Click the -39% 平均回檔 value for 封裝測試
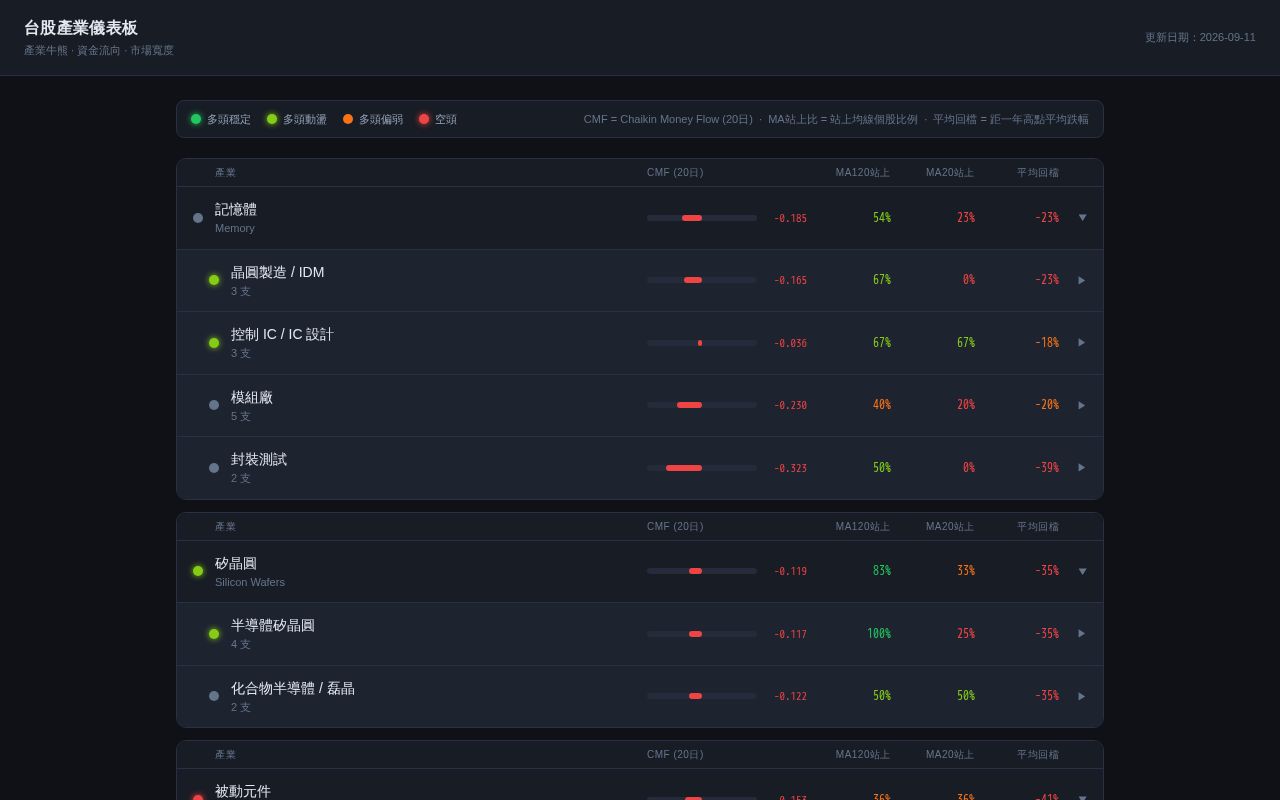Viewport: 1280px width, 800px height. (x=1047, y=468)
